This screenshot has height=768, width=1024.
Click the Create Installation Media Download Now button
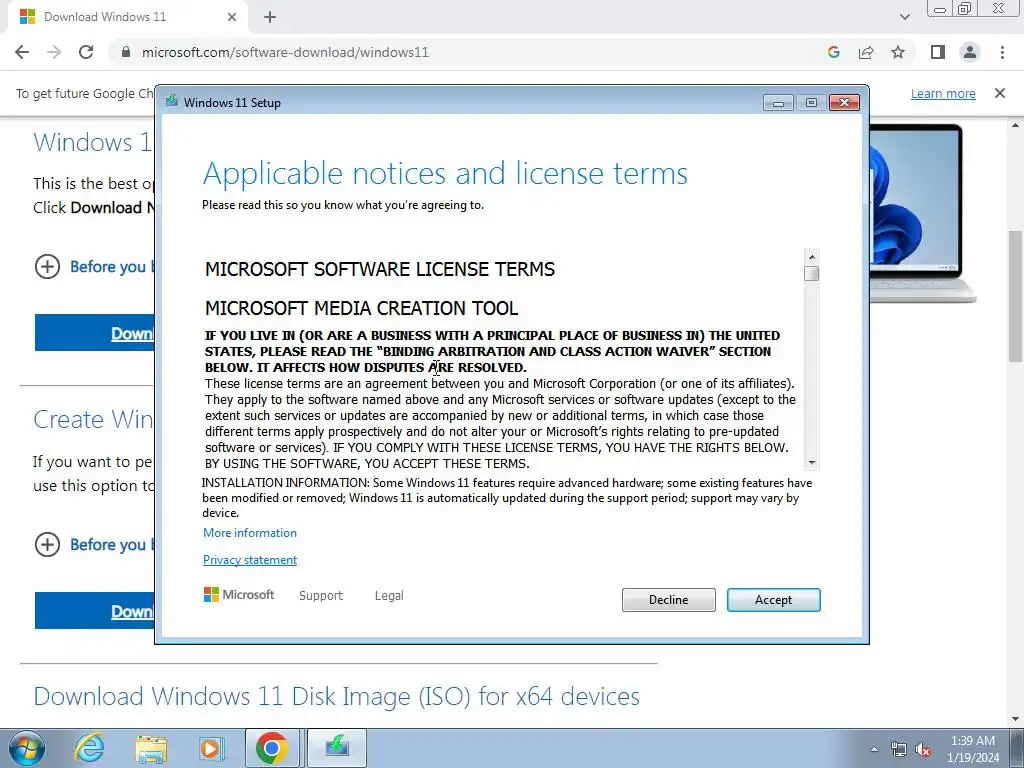(x=95, y=611)
